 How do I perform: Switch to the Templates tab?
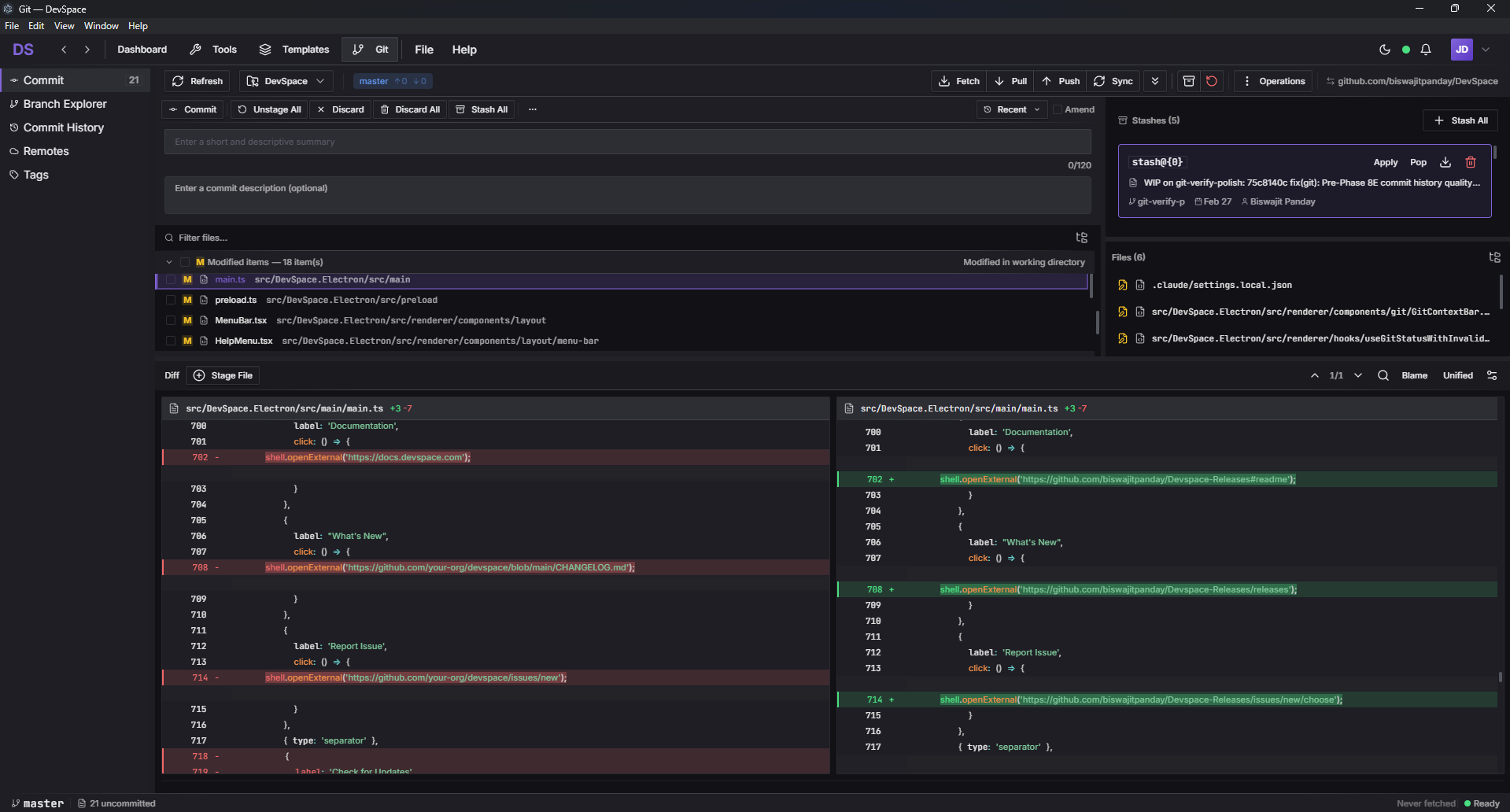(x=294, y=50)
